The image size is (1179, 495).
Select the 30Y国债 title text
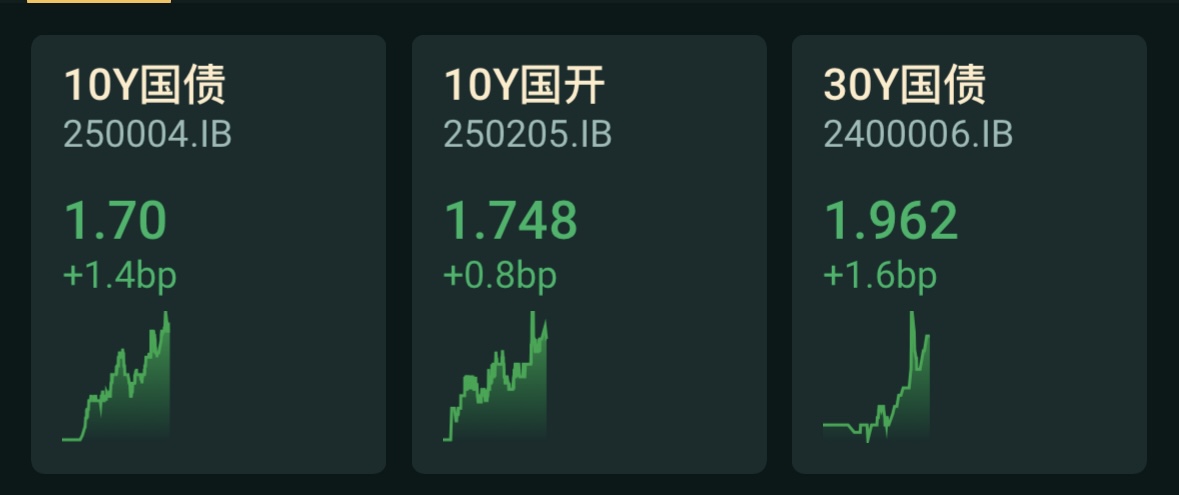[x=905, y=85]
